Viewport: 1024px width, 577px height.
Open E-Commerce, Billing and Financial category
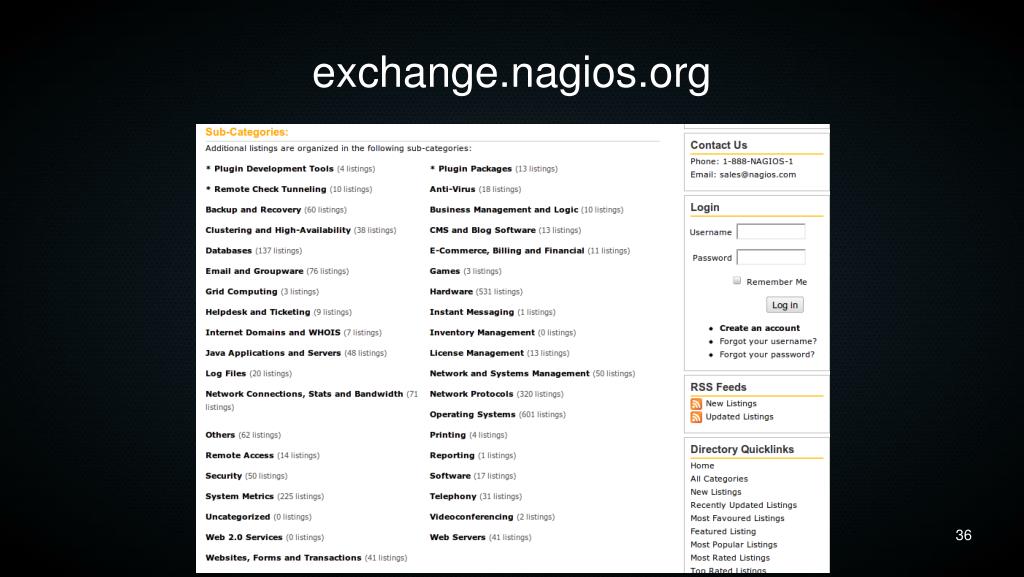[x=507, y=251]
